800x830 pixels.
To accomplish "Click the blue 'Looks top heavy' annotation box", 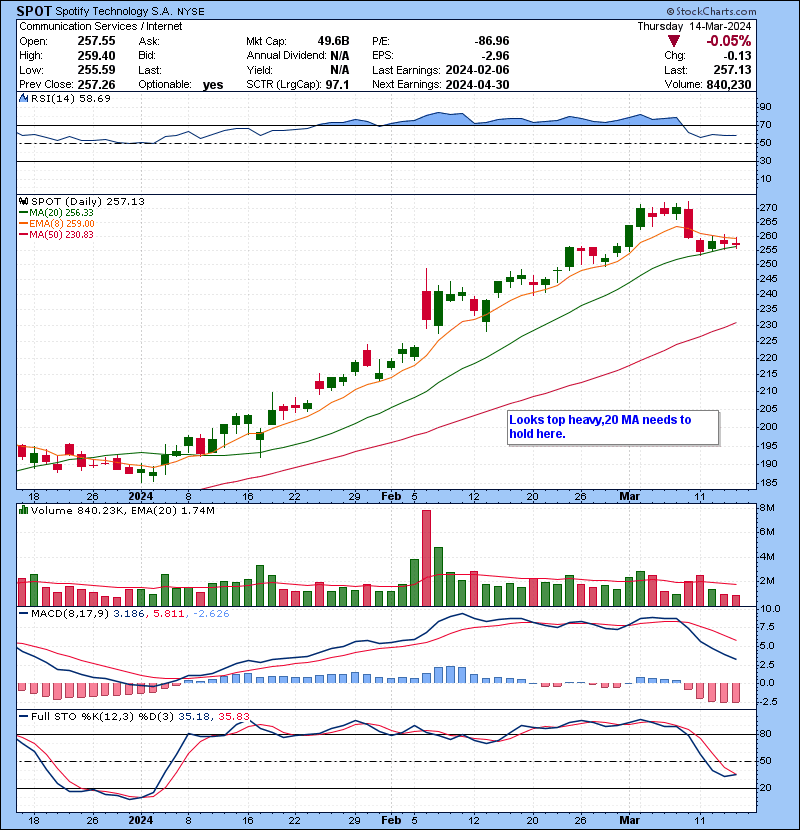I will click(x=613, y=427).
